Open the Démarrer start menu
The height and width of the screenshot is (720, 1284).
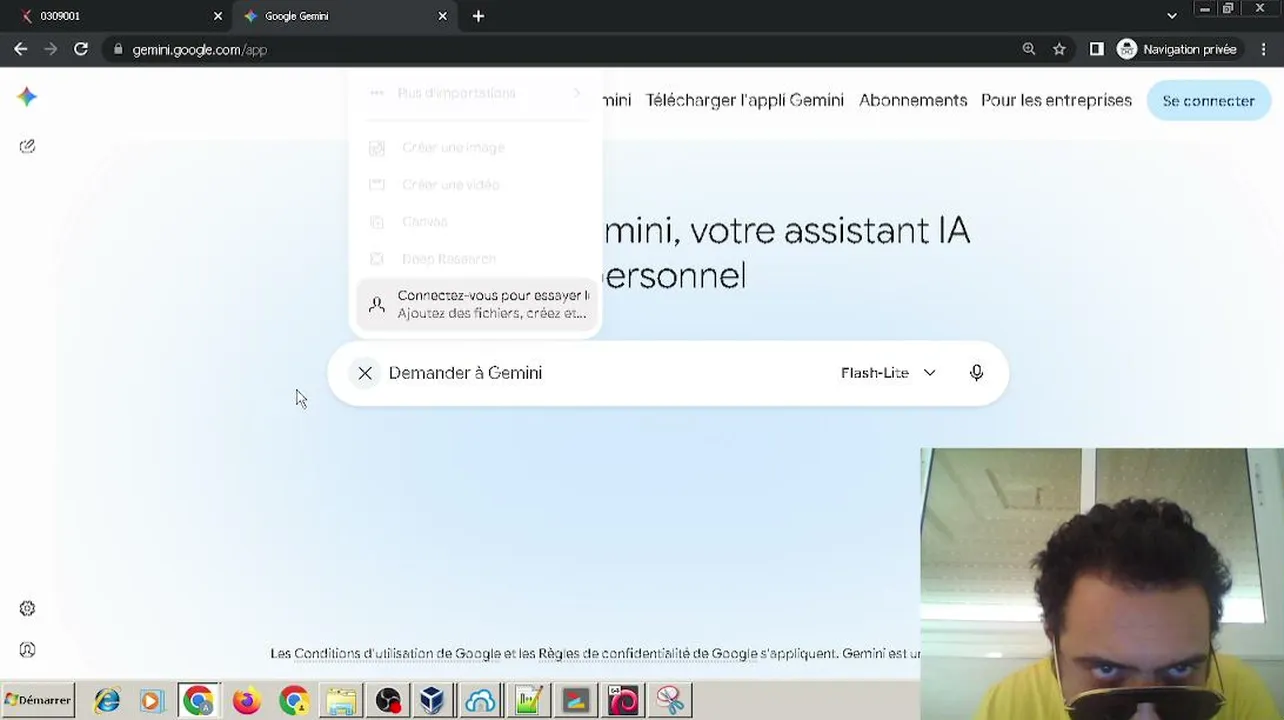click(38, 700)
